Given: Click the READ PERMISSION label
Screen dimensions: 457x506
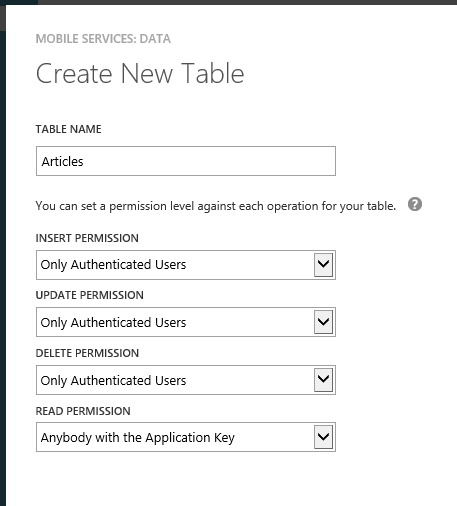Looking at the screenshot, I should [83, 411].
